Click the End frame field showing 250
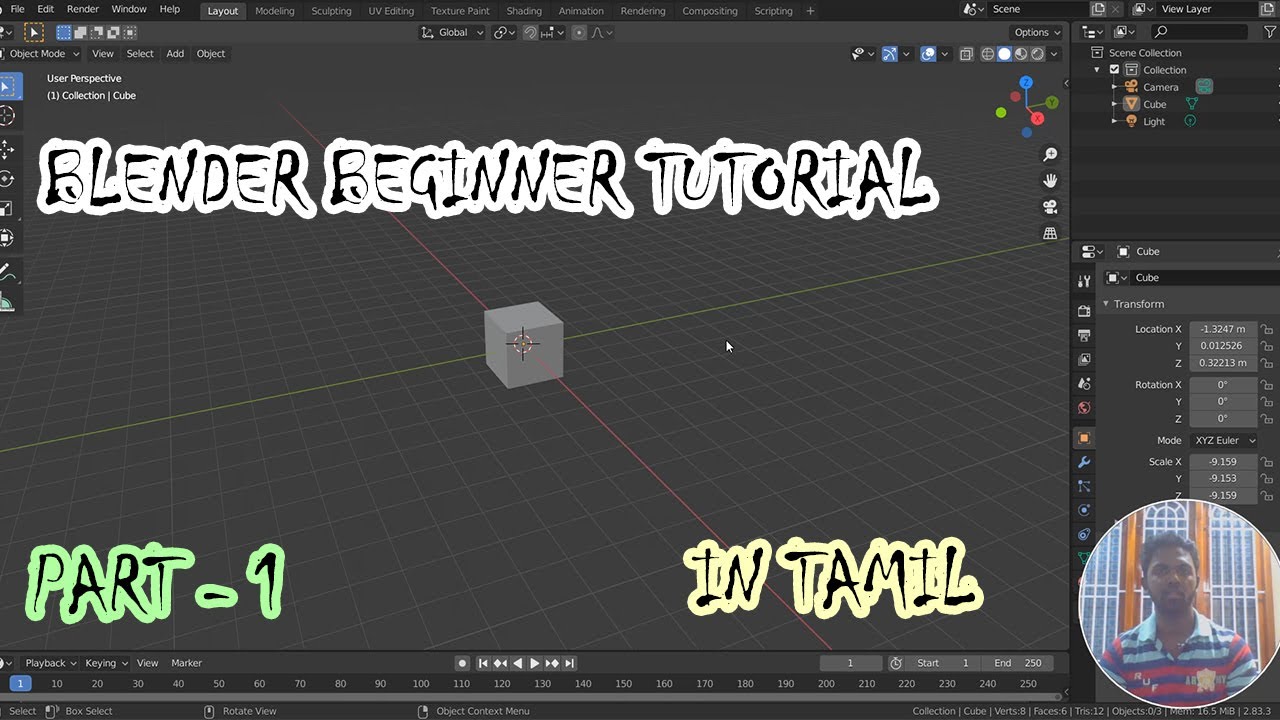Screen dimensions: 1280x720 pyautogui.click(x=1018, y=663)
